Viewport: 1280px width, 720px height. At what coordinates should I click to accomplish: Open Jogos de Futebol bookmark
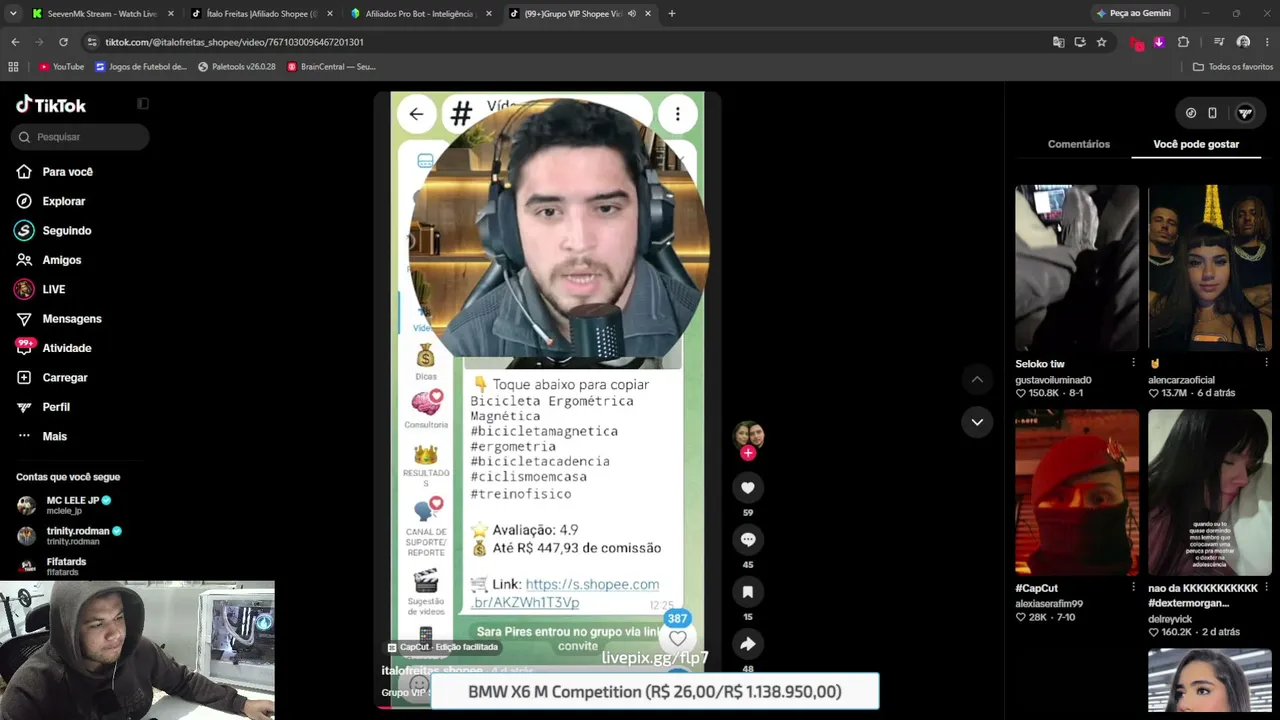(141, 67)
